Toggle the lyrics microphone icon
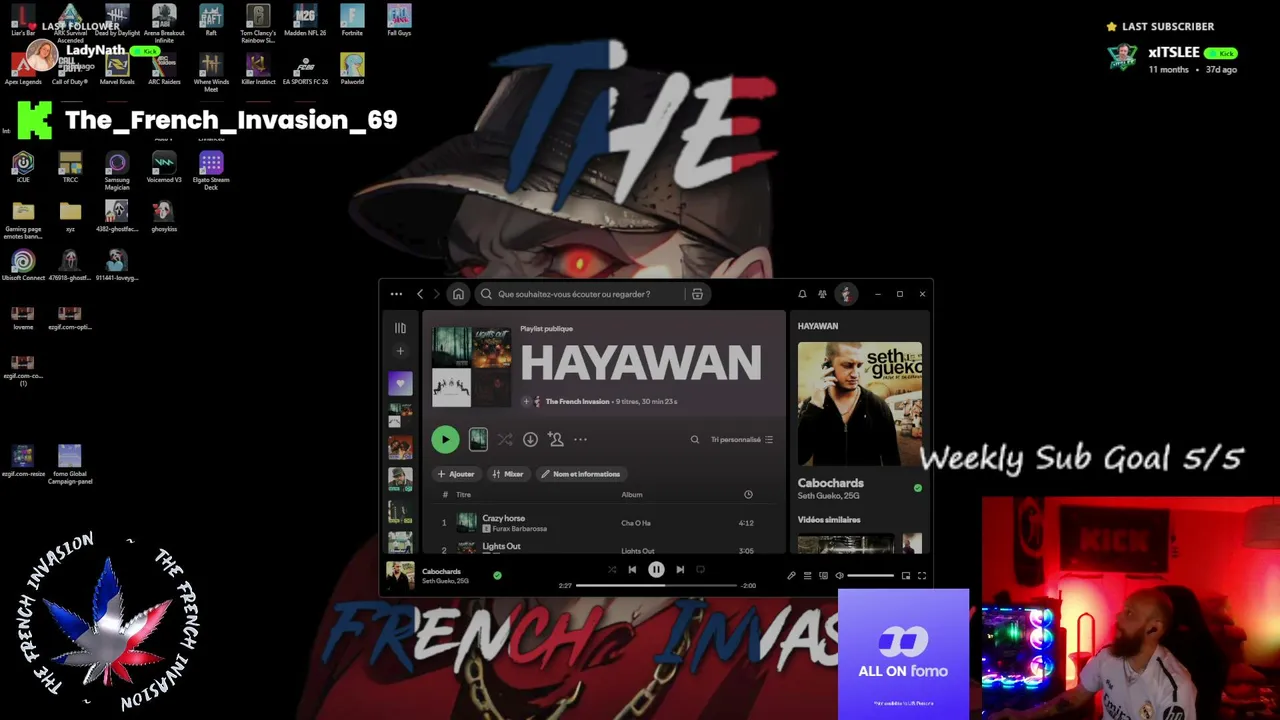 pos(791,576)
